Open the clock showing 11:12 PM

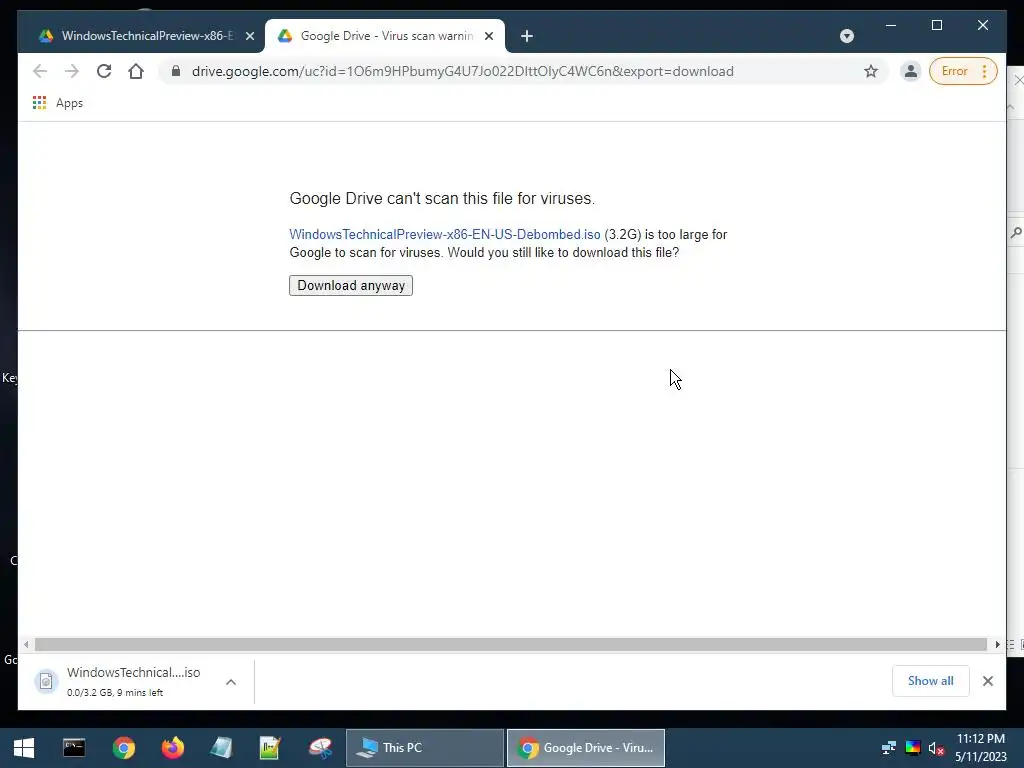pyautogui.click(x=981, y=748)
